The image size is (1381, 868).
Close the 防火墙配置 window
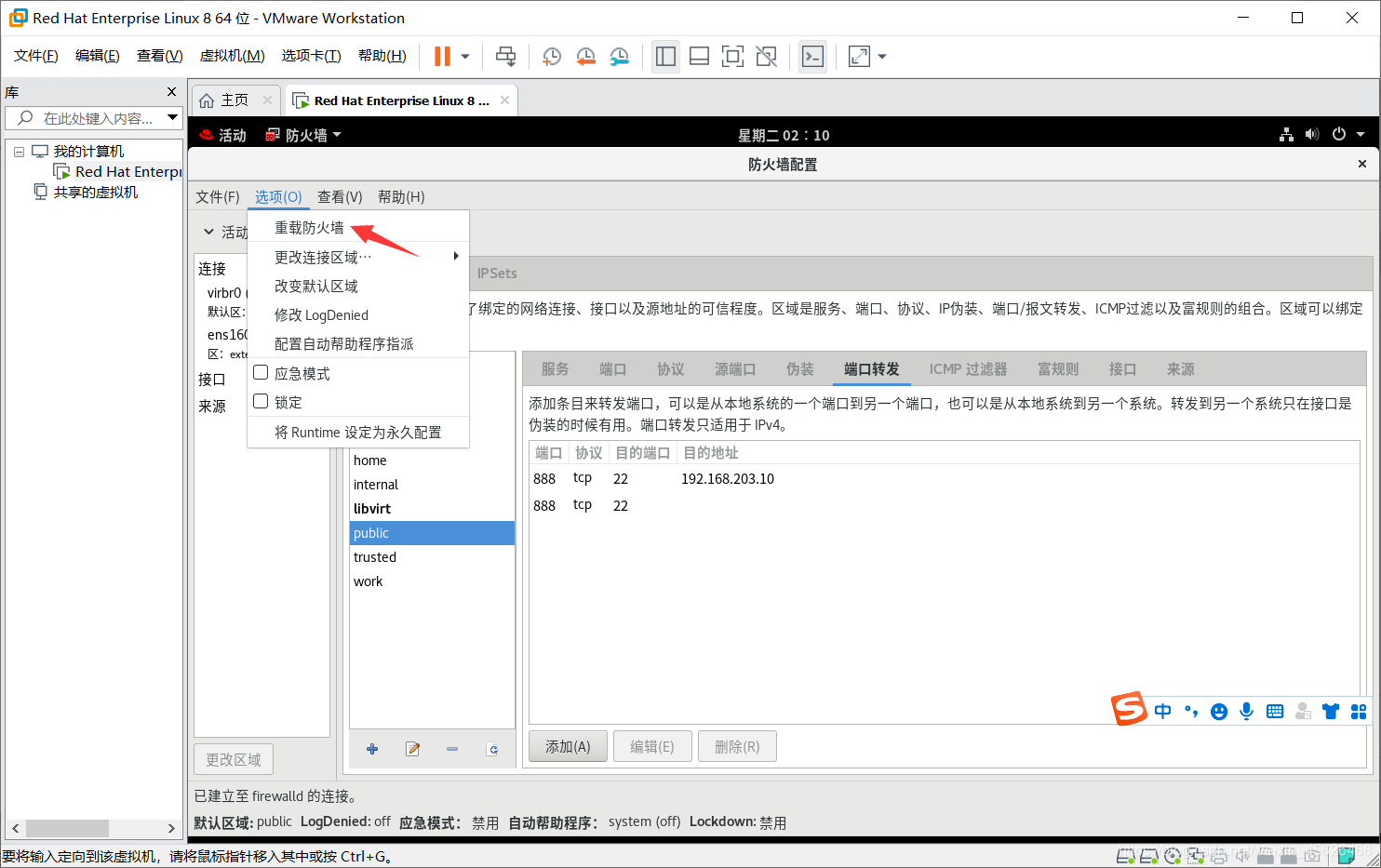[x=1362, y=164]
